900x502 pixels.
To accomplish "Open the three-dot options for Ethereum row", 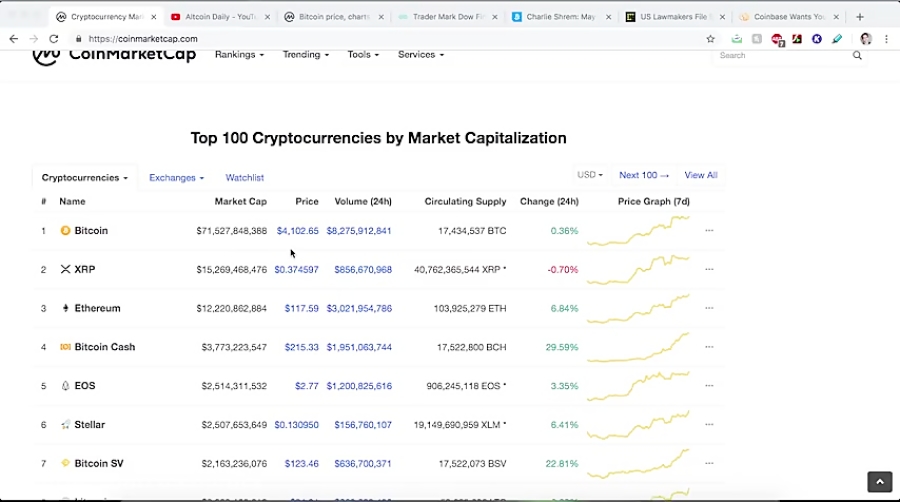I will pos(709,308).
